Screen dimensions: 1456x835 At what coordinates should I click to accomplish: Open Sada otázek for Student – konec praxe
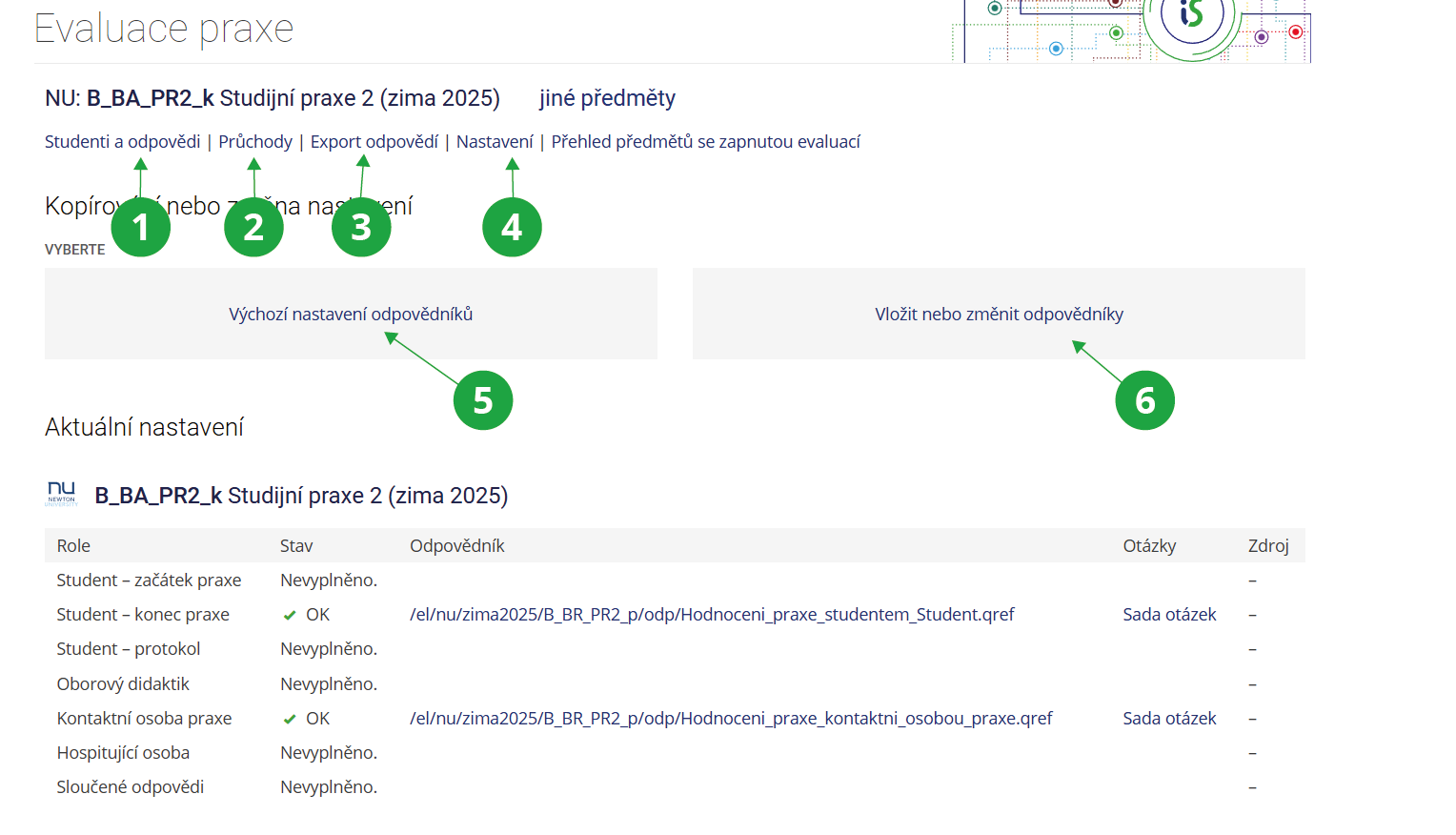pyautogui.click(x=1169, y=615)
